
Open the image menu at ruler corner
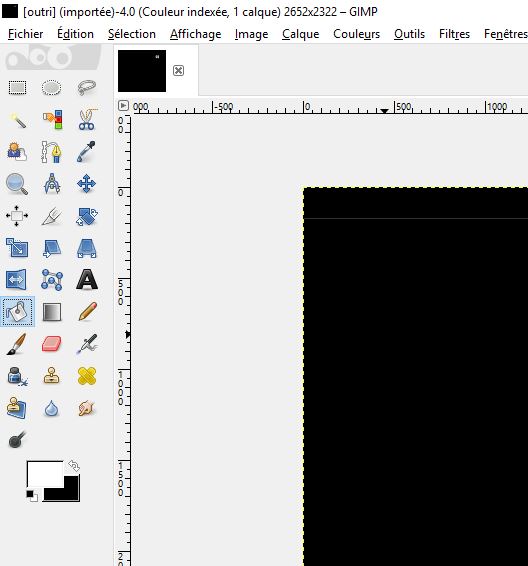click(123, 105)
